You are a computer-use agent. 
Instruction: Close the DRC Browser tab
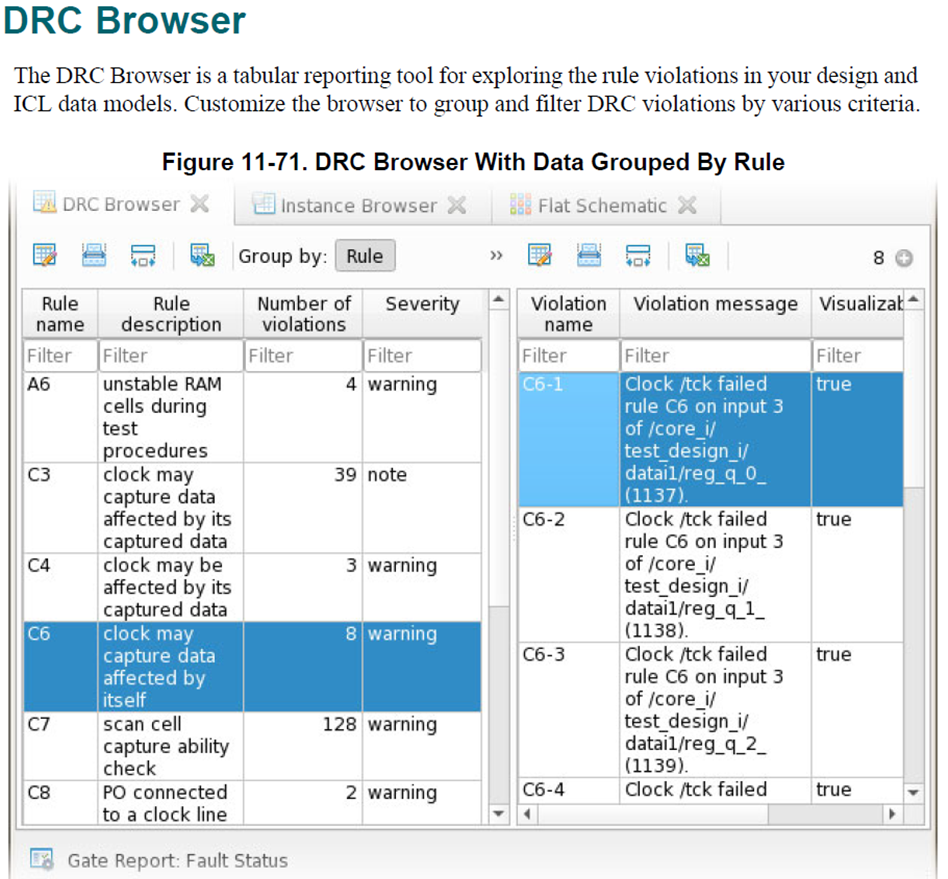[200, 204]
